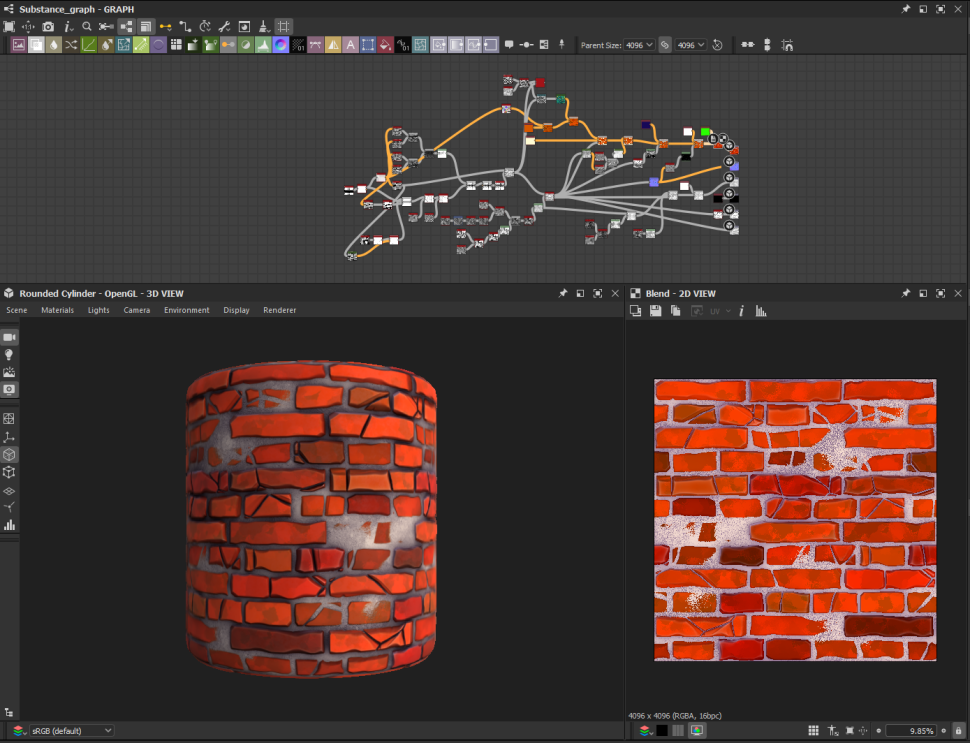The height and width of the screenshot is (743, 970).
Task: Open the sRGB (default) color profile dropdown
Action: (x=72, y=731)
